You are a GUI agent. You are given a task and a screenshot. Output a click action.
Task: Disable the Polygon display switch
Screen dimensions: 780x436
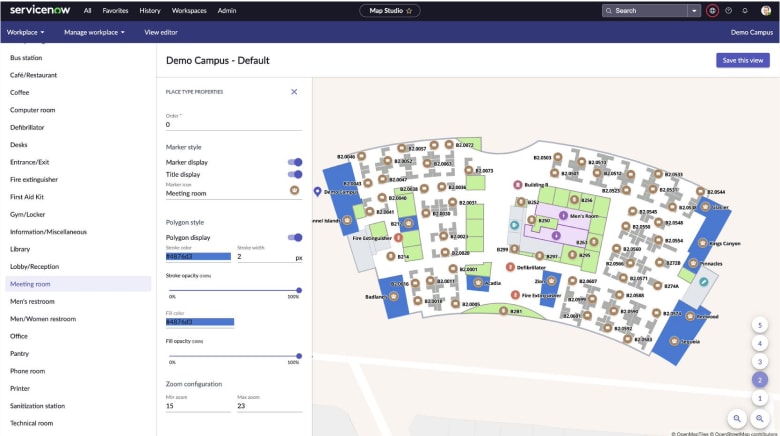tap(295, 237)
